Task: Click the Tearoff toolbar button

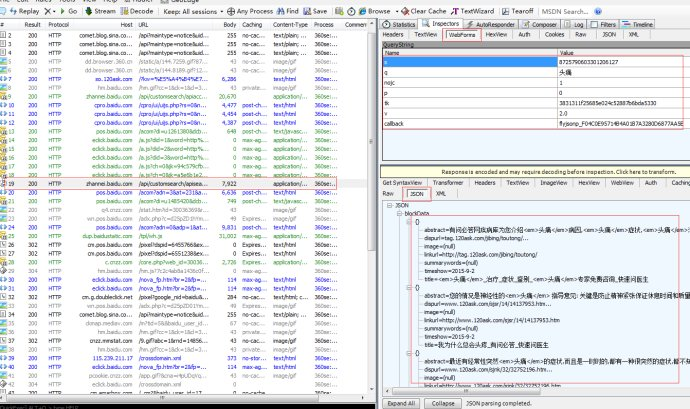Action: click(518, 11)
